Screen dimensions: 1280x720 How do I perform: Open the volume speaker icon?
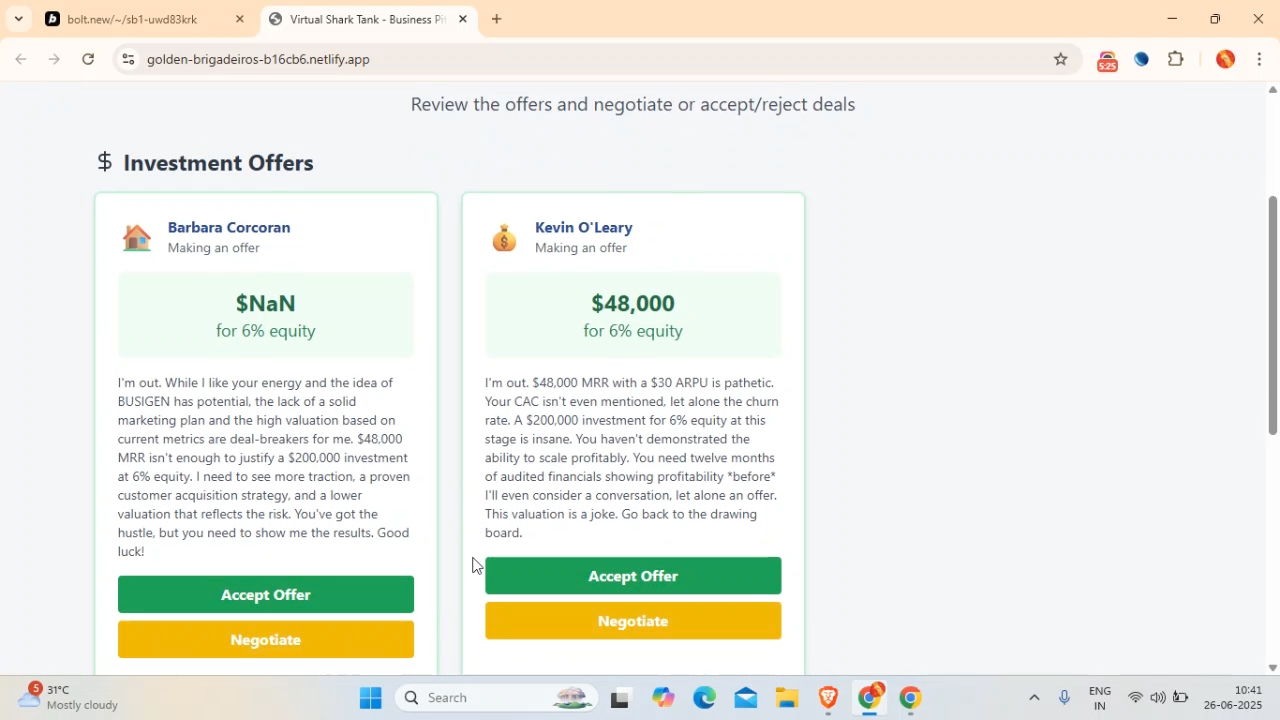1158,698
